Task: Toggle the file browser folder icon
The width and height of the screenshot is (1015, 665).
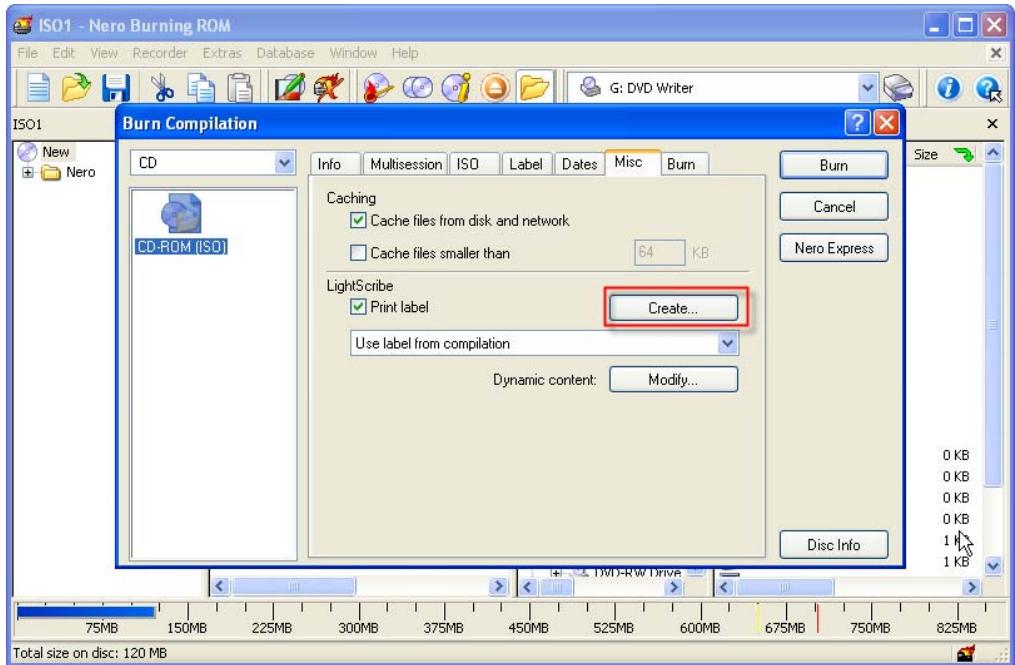Action: pyautogui.click(x=534, y=87)
